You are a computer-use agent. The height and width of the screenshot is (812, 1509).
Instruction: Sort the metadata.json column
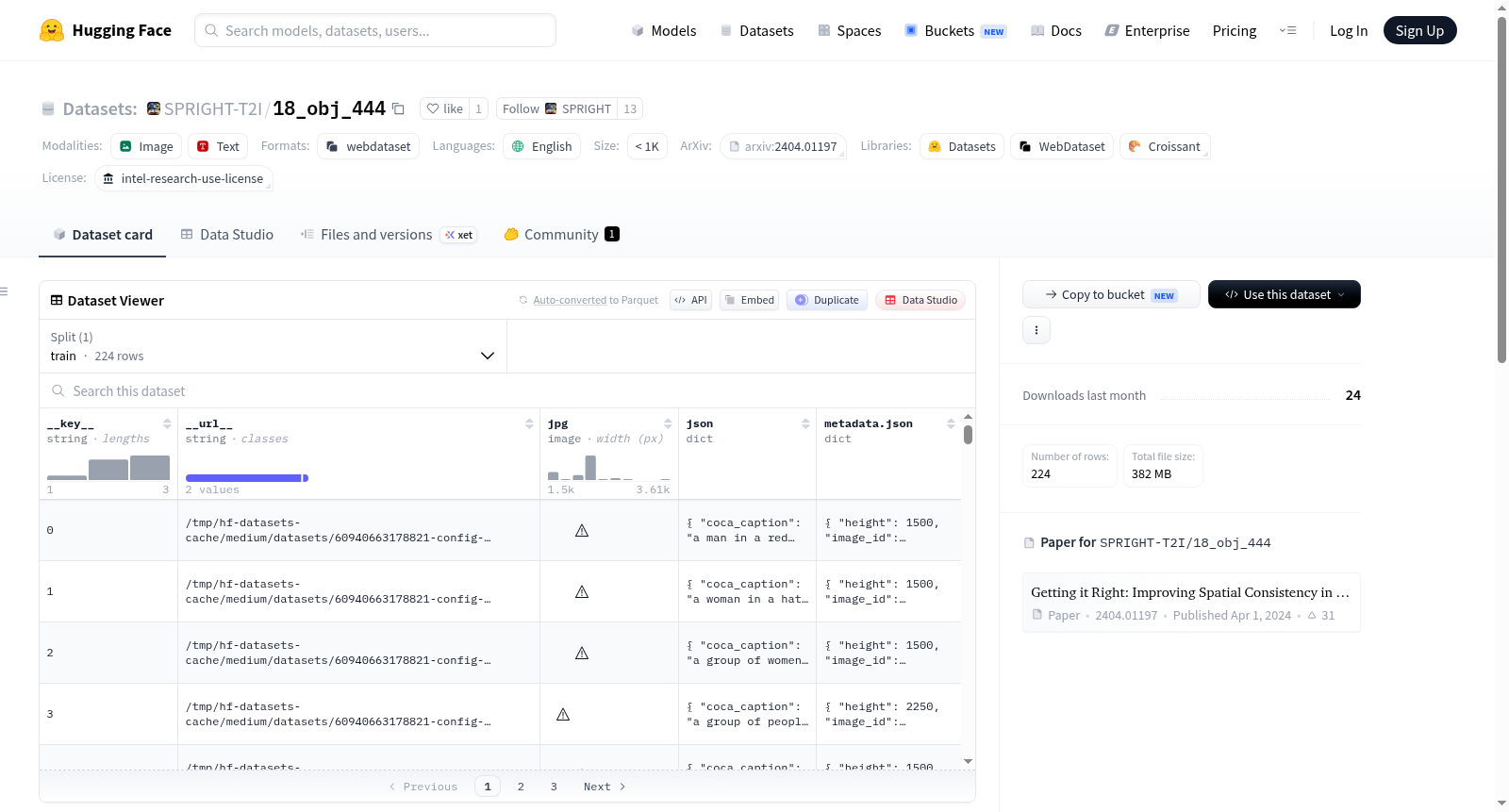(x=951, y=423)
